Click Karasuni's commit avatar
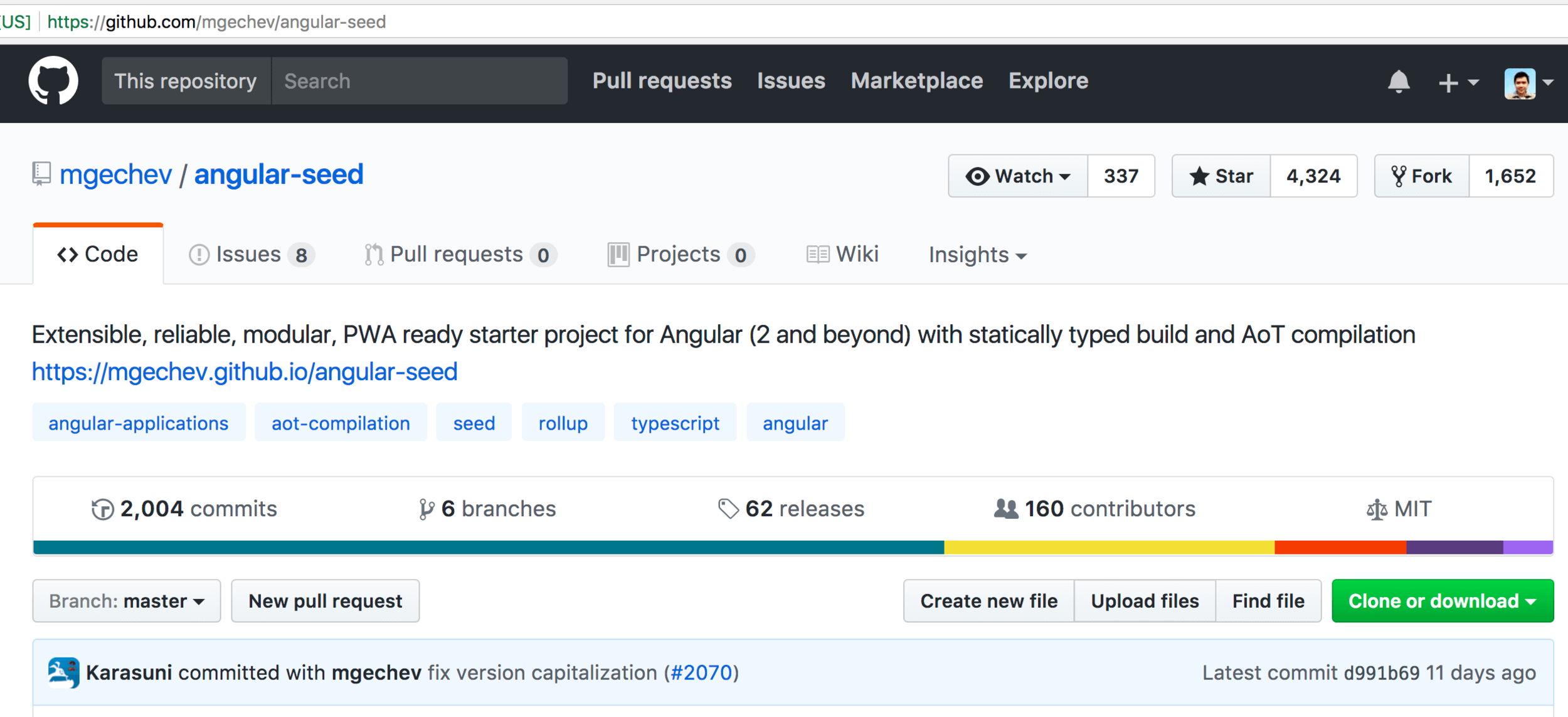1568x717 pixels. point(63,672)
